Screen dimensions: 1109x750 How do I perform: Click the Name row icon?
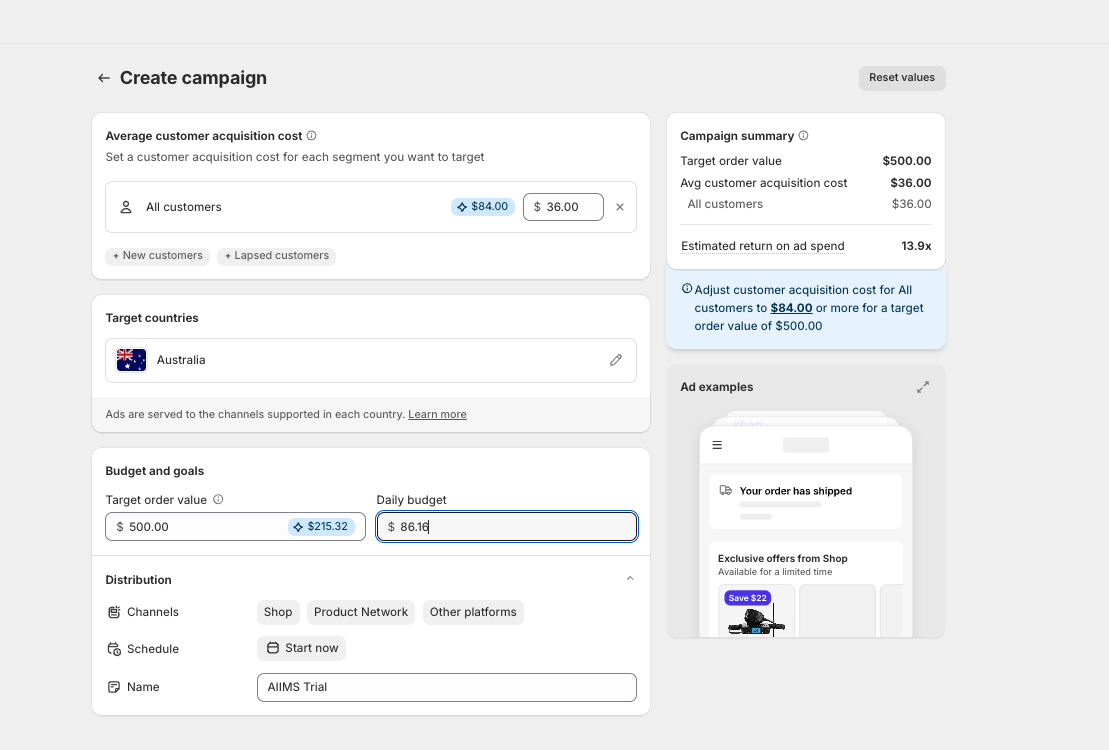[x=114, y=687]
